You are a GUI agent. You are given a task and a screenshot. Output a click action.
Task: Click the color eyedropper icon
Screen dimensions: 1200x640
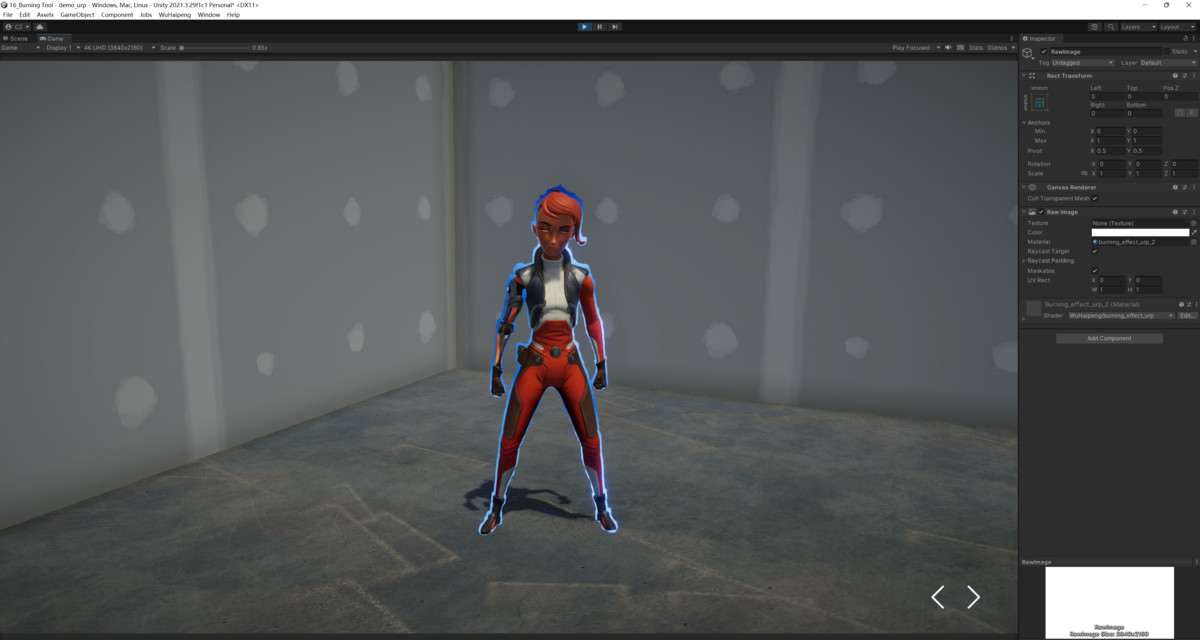click(x=1194, y=232)
